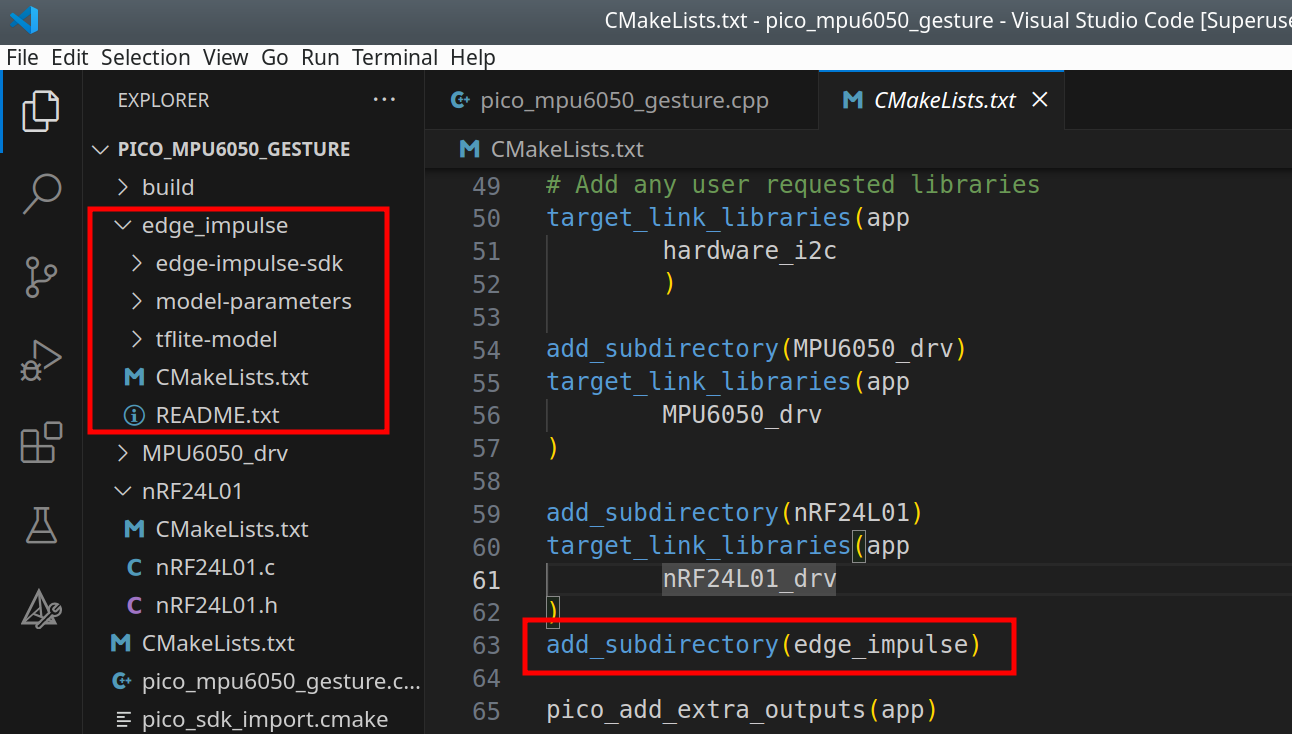
Task: Click the C++ icon on pico_mpu6050_gesture.cpp tab
Action: 461,100
